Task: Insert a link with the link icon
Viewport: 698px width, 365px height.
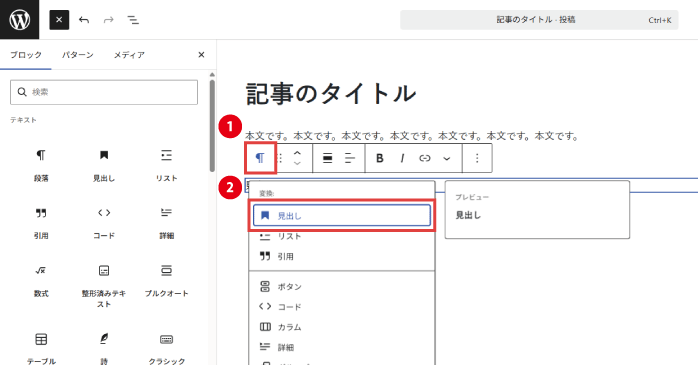Action: tap(425, 158)
